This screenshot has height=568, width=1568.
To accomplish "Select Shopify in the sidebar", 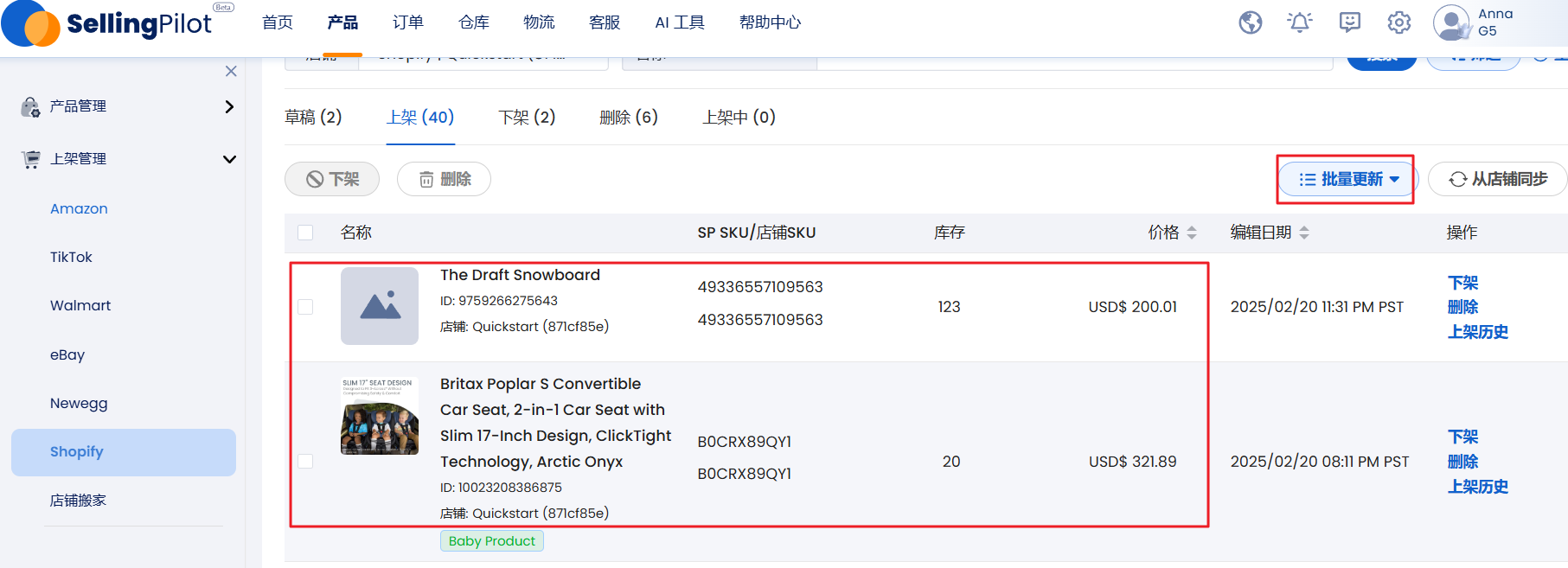I will click(x=124, y=452).
